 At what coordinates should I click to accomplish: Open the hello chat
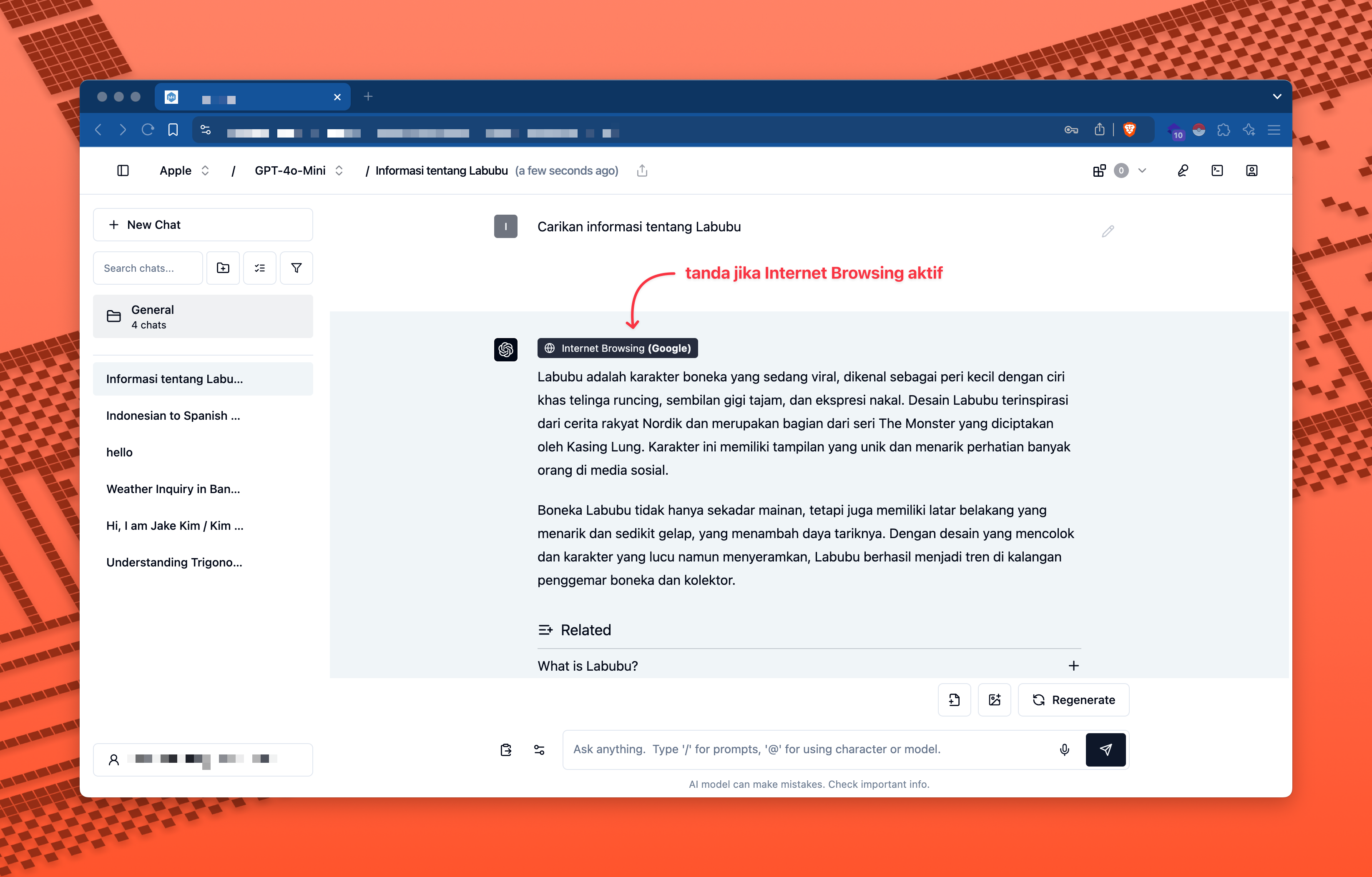click(x=203, y=452)
